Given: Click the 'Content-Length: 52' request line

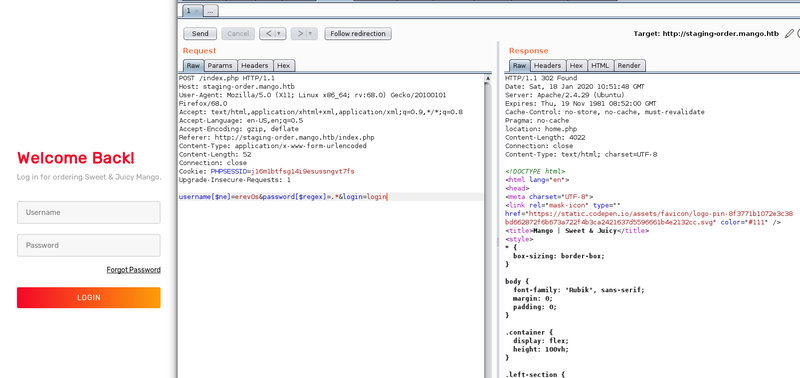Looking at the screenshot, I should click(215, 154).
